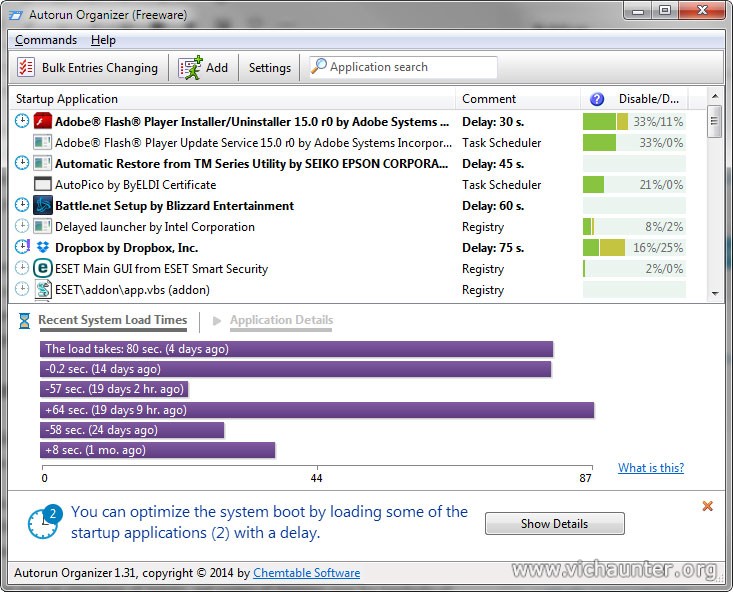This screenshot has width=733, height=592.
Task: Click the clock icon with badge 2
Action: (x=44, y=521)
